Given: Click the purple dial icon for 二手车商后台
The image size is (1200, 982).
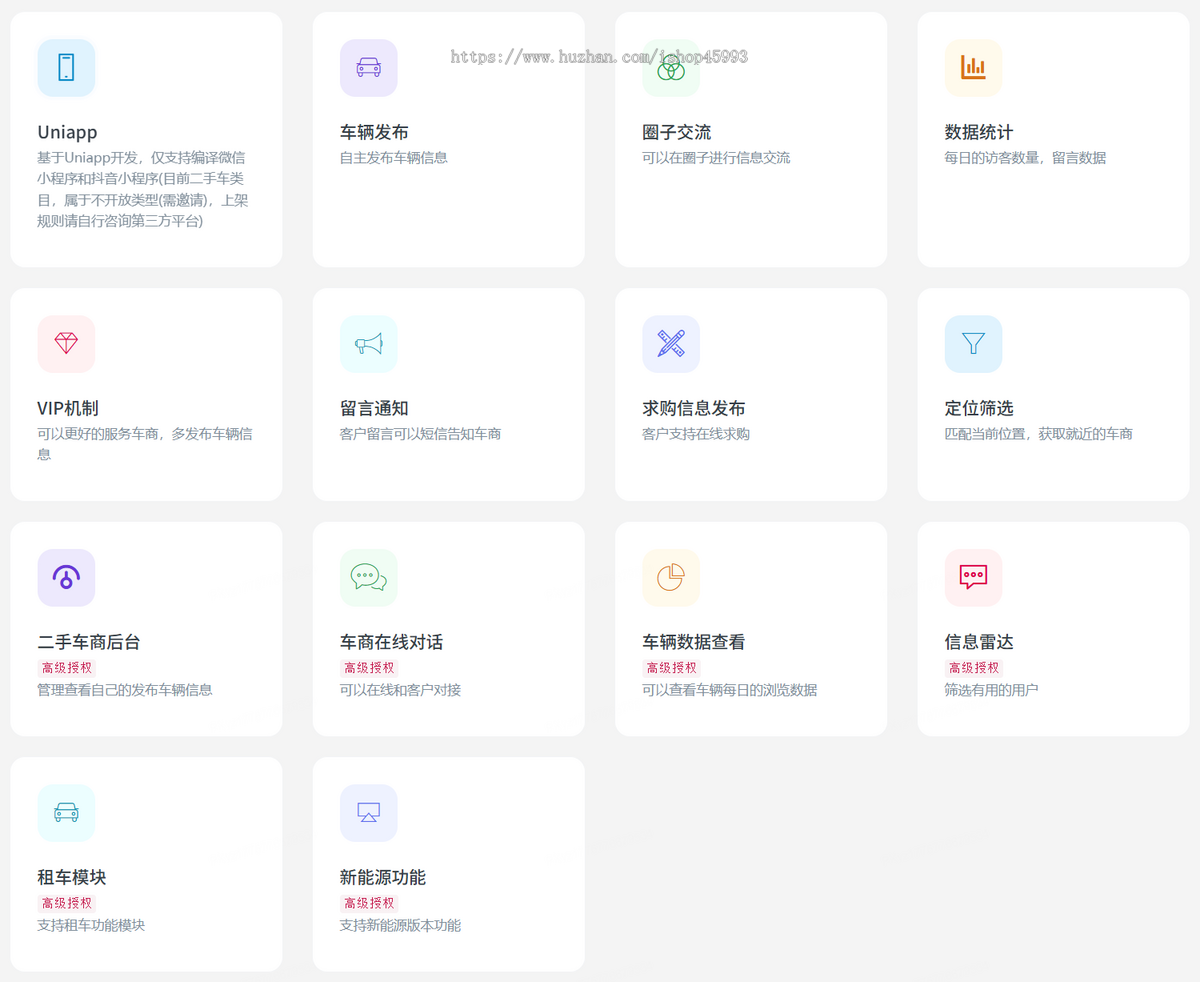Looking at the screenshot, I should tap(66, 578).
